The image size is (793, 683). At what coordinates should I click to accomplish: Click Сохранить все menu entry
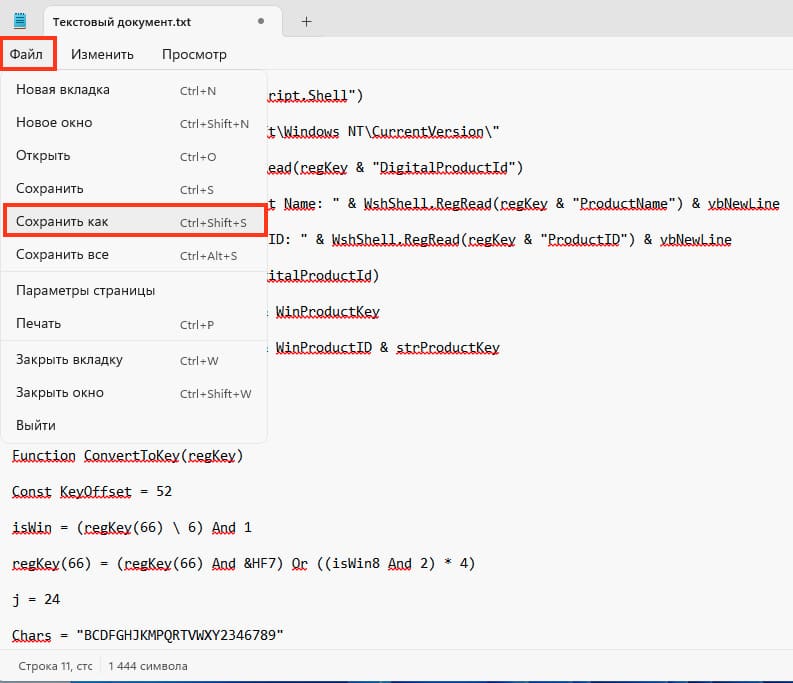coord(62,255)
